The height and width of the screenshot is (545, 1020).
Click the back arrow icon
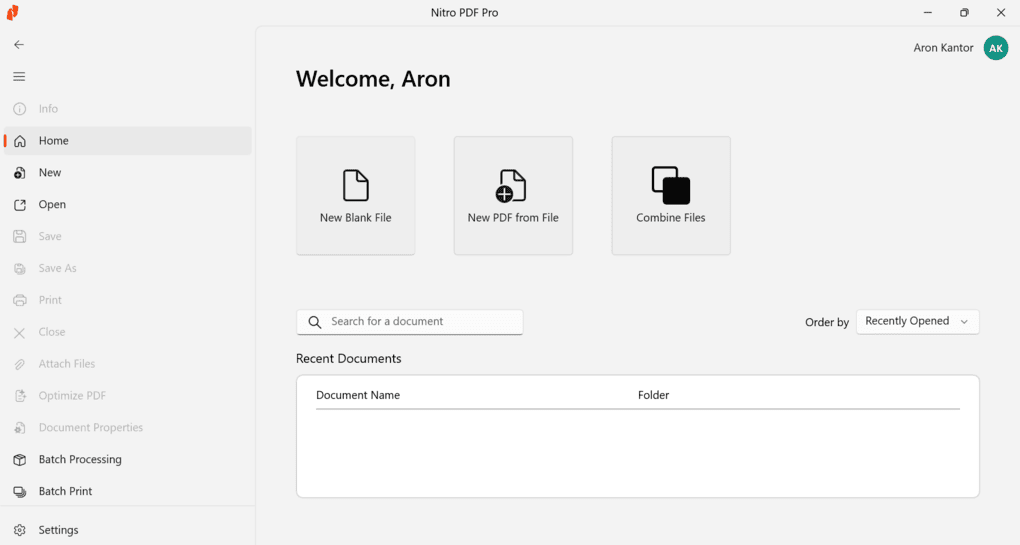[19, 45]
